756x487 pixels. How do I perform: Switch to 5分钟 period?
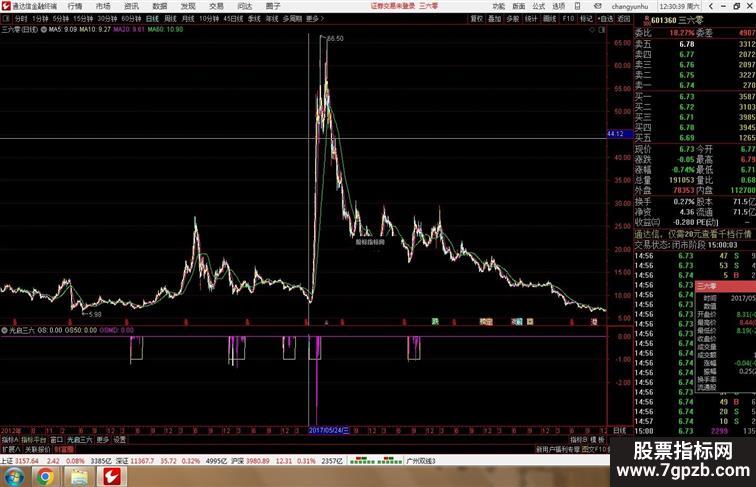(x=61, y=19)
